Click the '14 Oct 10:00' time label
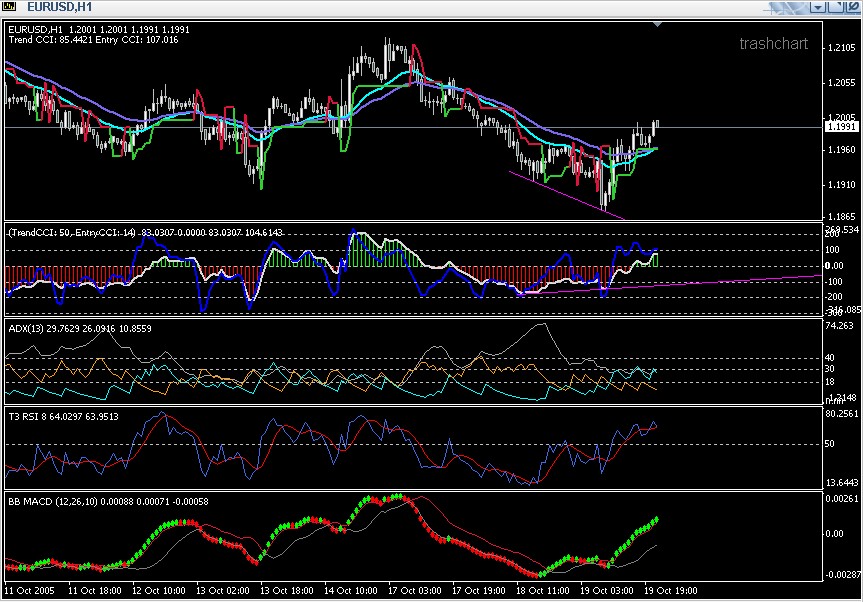The image size is (863, 602). coord(351,591)
